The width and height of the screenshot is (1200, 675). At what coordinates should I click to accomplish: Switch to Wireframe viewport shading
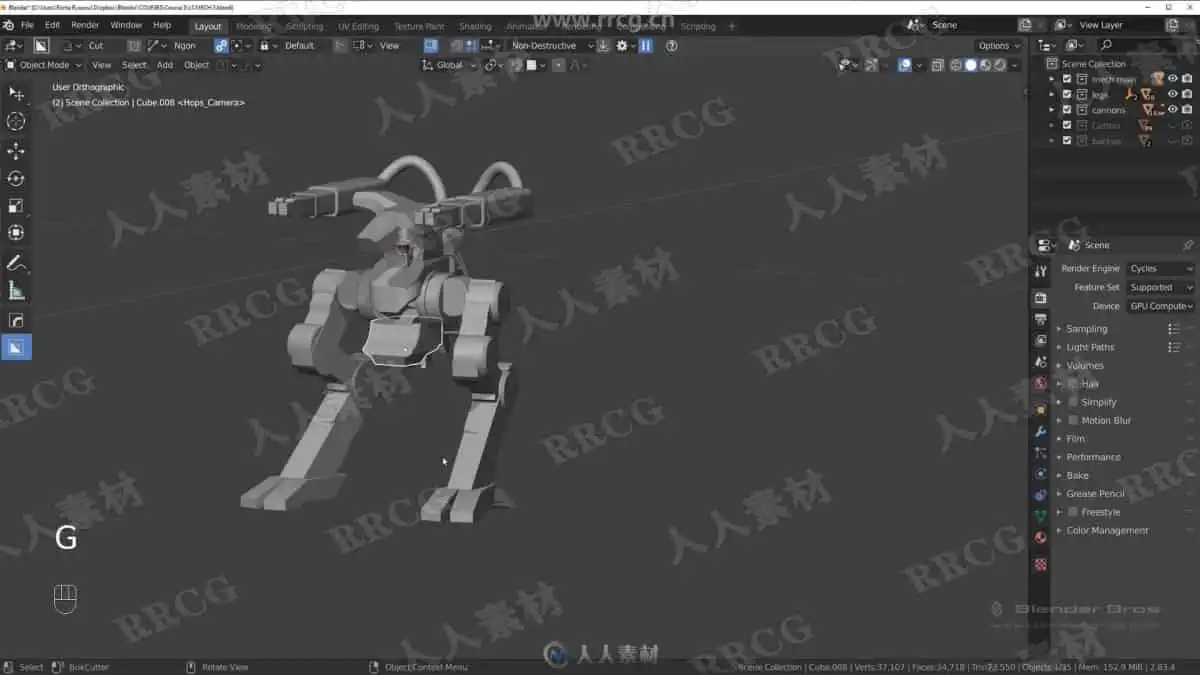956,65
